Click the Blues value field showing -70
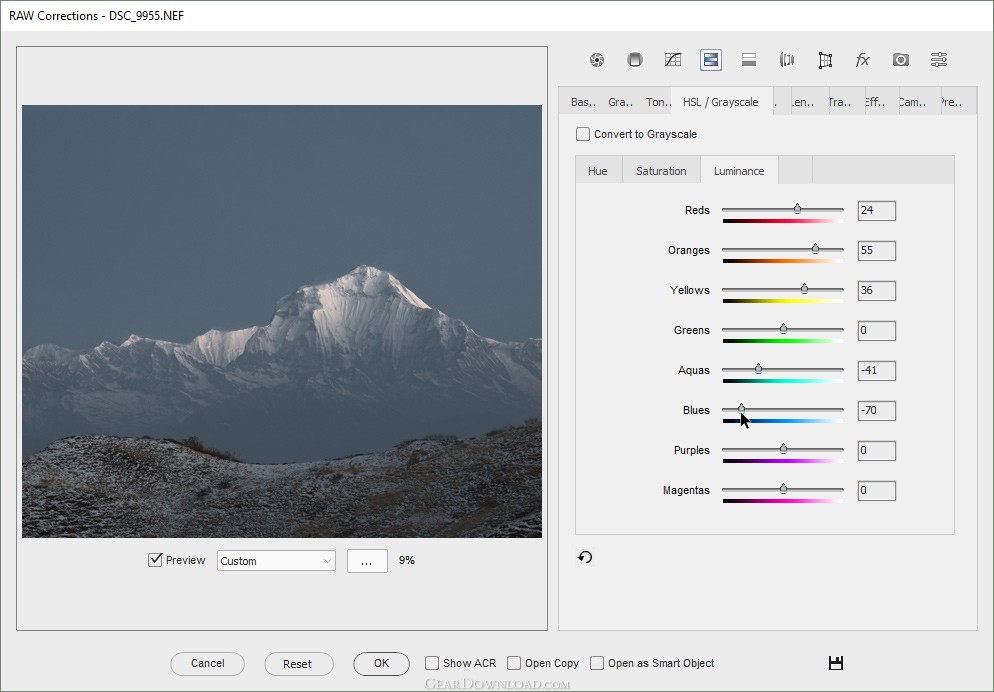994x692 pixels. click(x=877, y=410)
